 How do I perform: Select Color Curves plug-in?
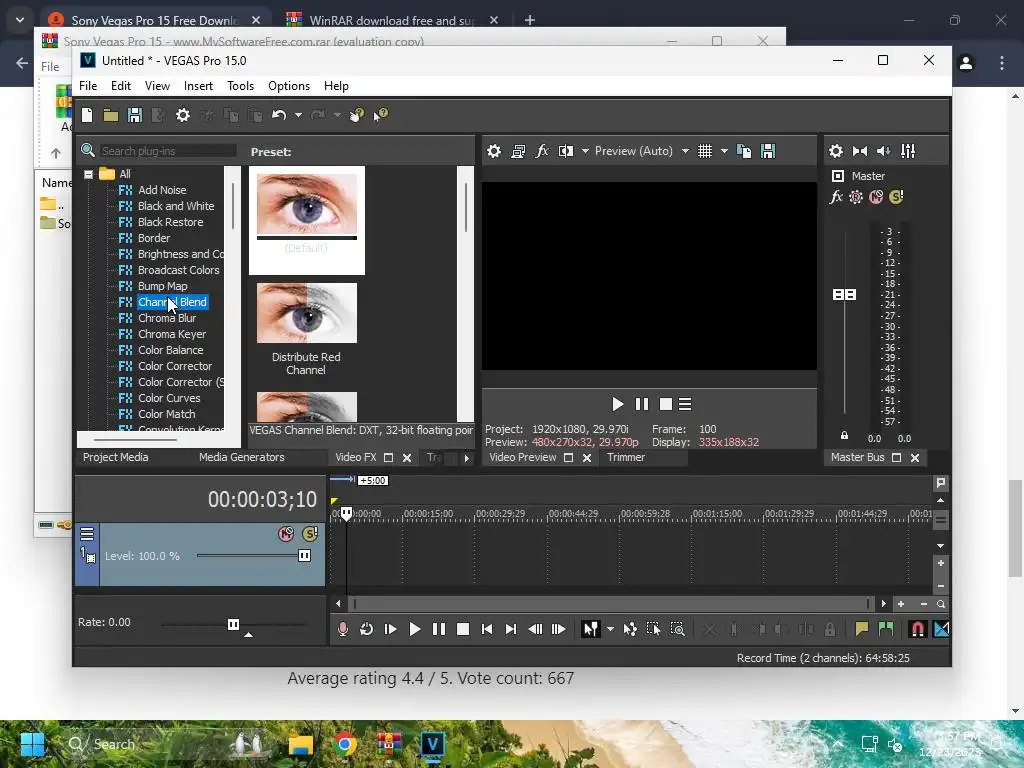pyautogui.click(x=169, y=398)
